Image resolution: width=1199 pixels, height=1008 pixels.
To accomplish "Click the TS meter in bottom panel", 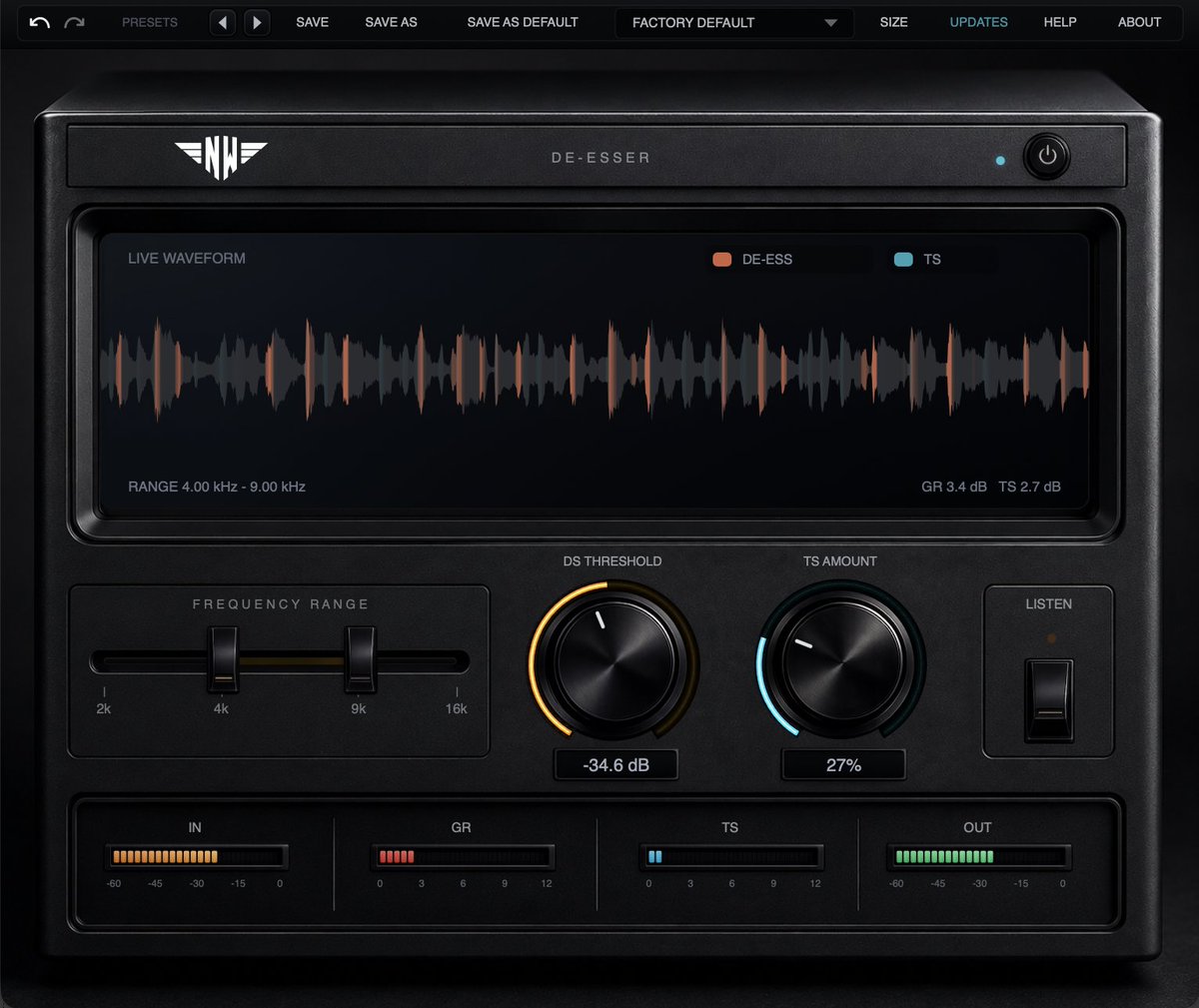I will [x=730, y=856].
